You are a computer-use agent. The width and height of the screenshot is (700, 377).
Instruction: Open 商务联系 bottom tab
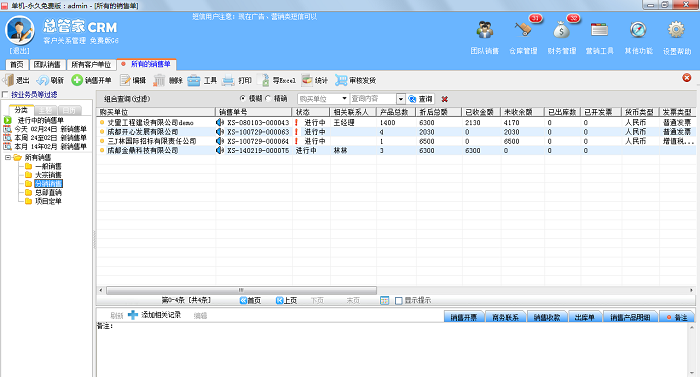[505, 317]
